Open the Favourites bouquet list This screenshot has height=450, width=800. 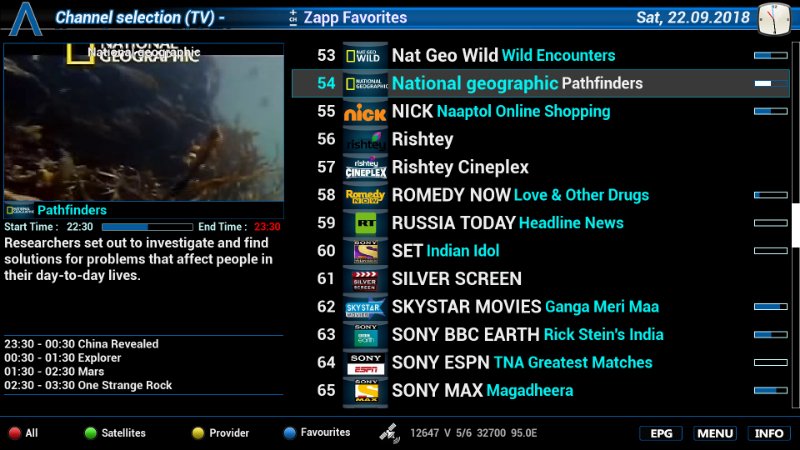pyautogui.click(x=326, y=433)
